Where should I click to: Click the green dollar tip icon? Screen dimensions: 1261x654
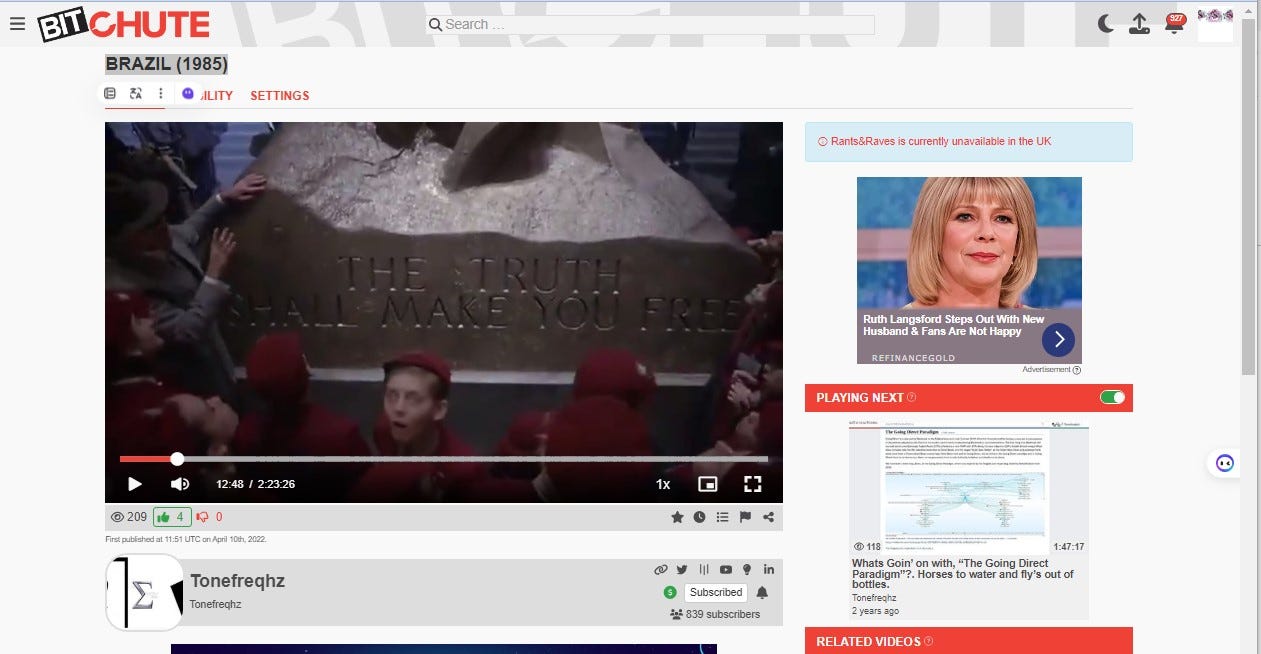(x=670, y=592)
